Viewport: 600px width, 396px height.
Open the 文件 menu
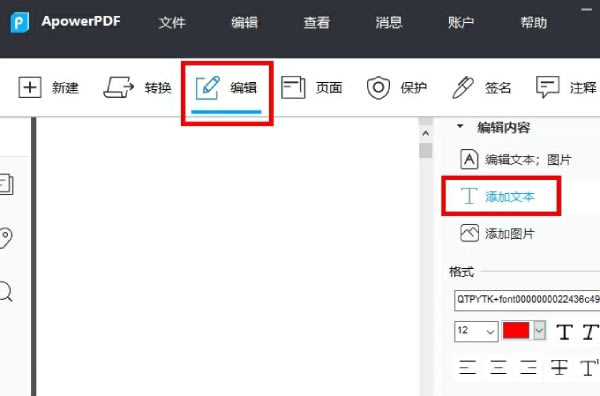(x=172, y=23)
